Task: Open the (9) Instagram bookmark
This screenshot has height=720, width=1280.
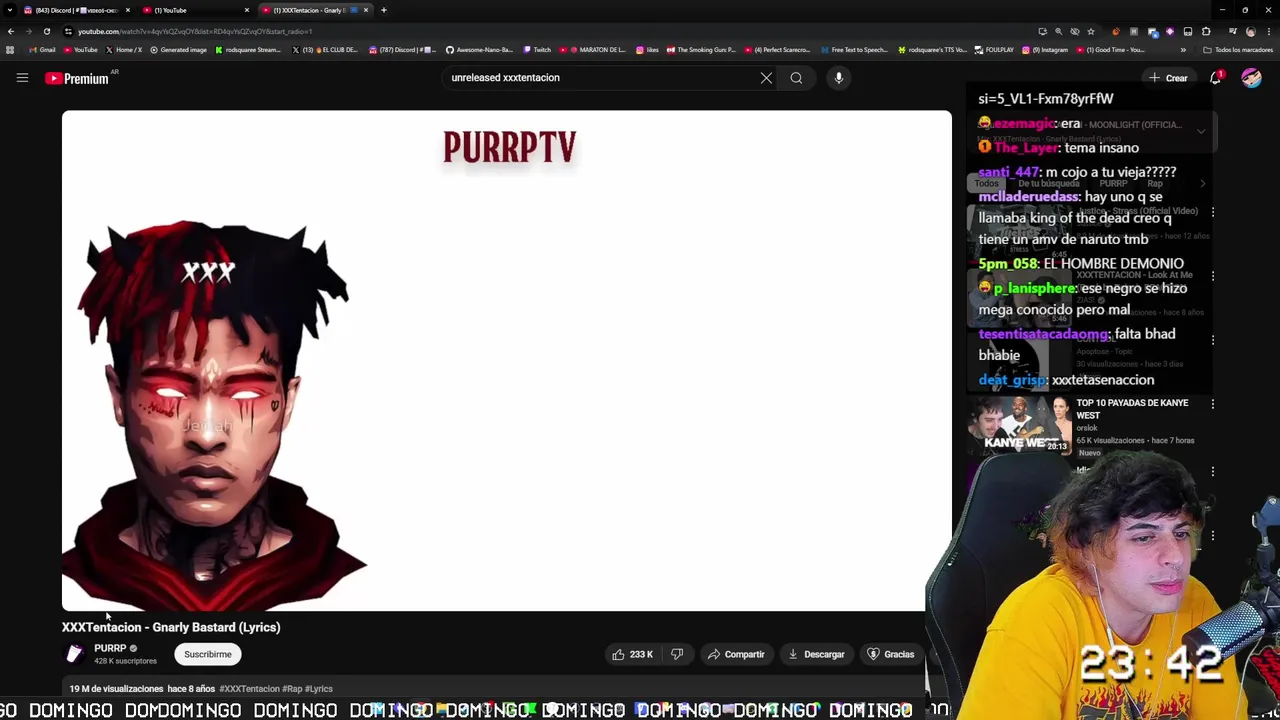Action: click(x=1045, y=50)
